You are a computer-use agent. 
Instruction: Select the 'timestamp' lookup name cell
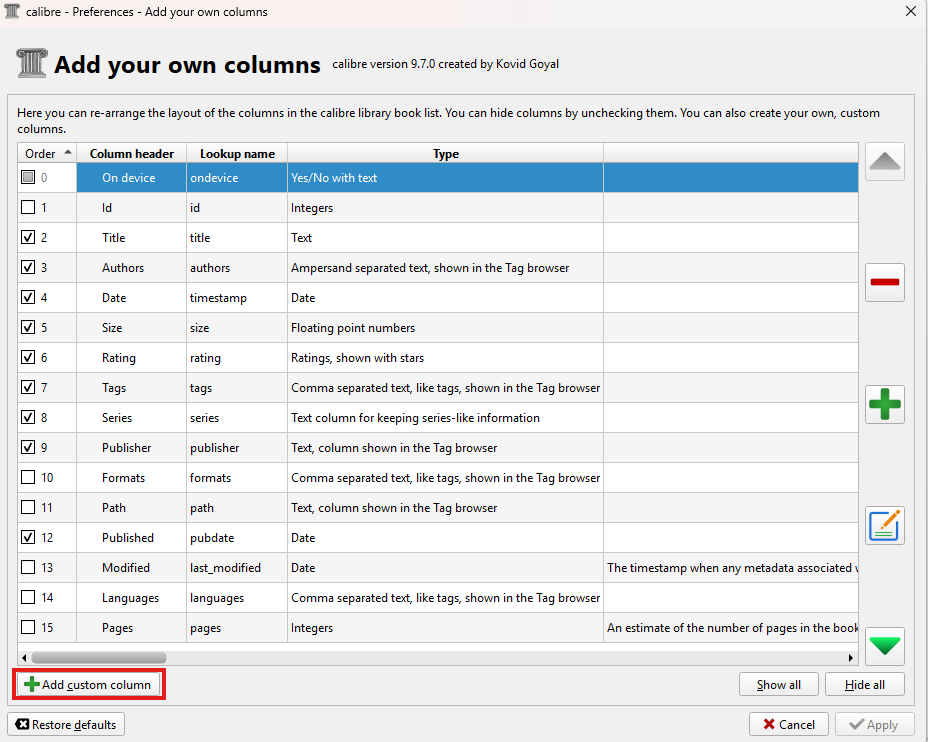(x=237, y=298)
